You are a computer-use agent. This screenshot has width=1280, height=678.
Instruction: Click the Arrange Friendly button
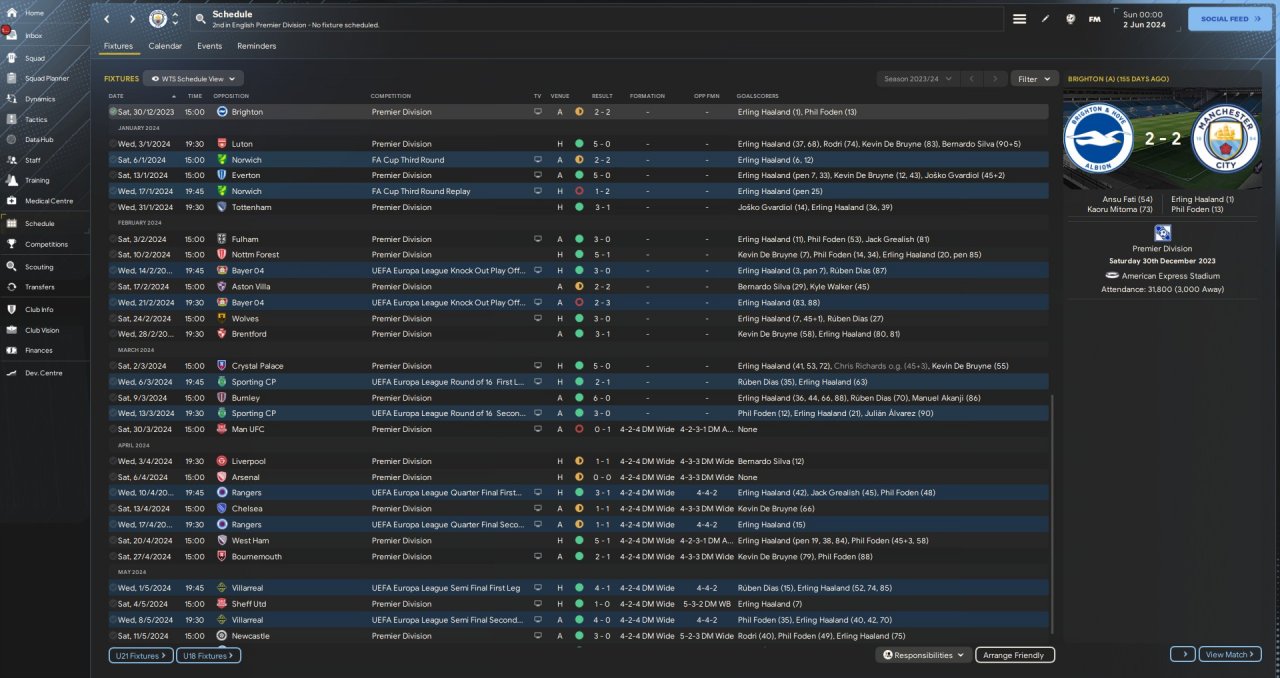(x=1014, y=655)
